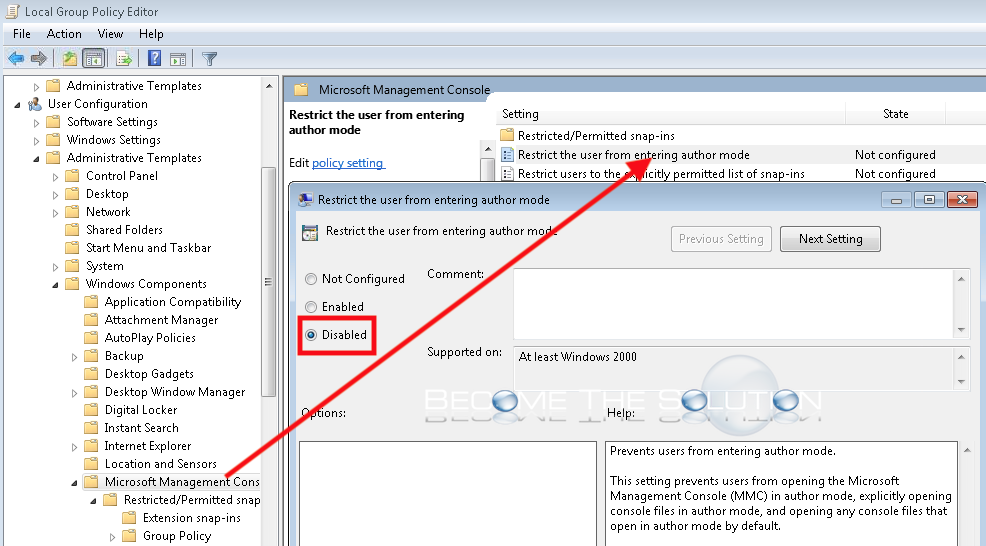
Task: Click the Help text scroll up arrow
Action: (967, 450)
